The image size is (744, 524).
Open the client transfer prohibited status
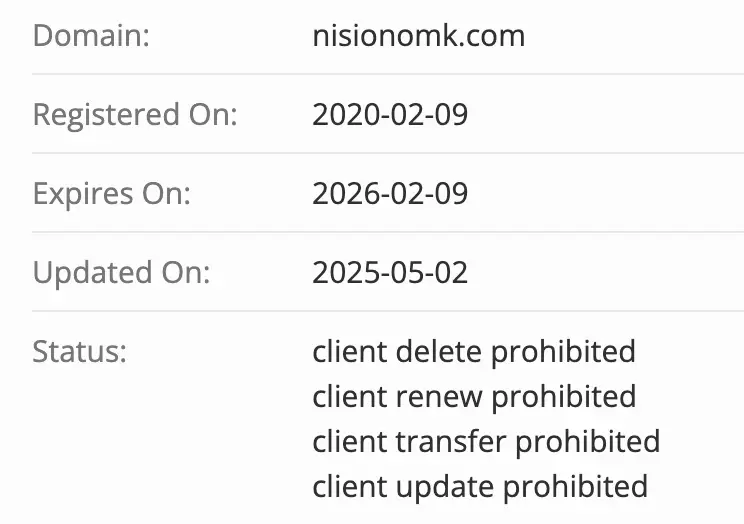click(486, 441)
